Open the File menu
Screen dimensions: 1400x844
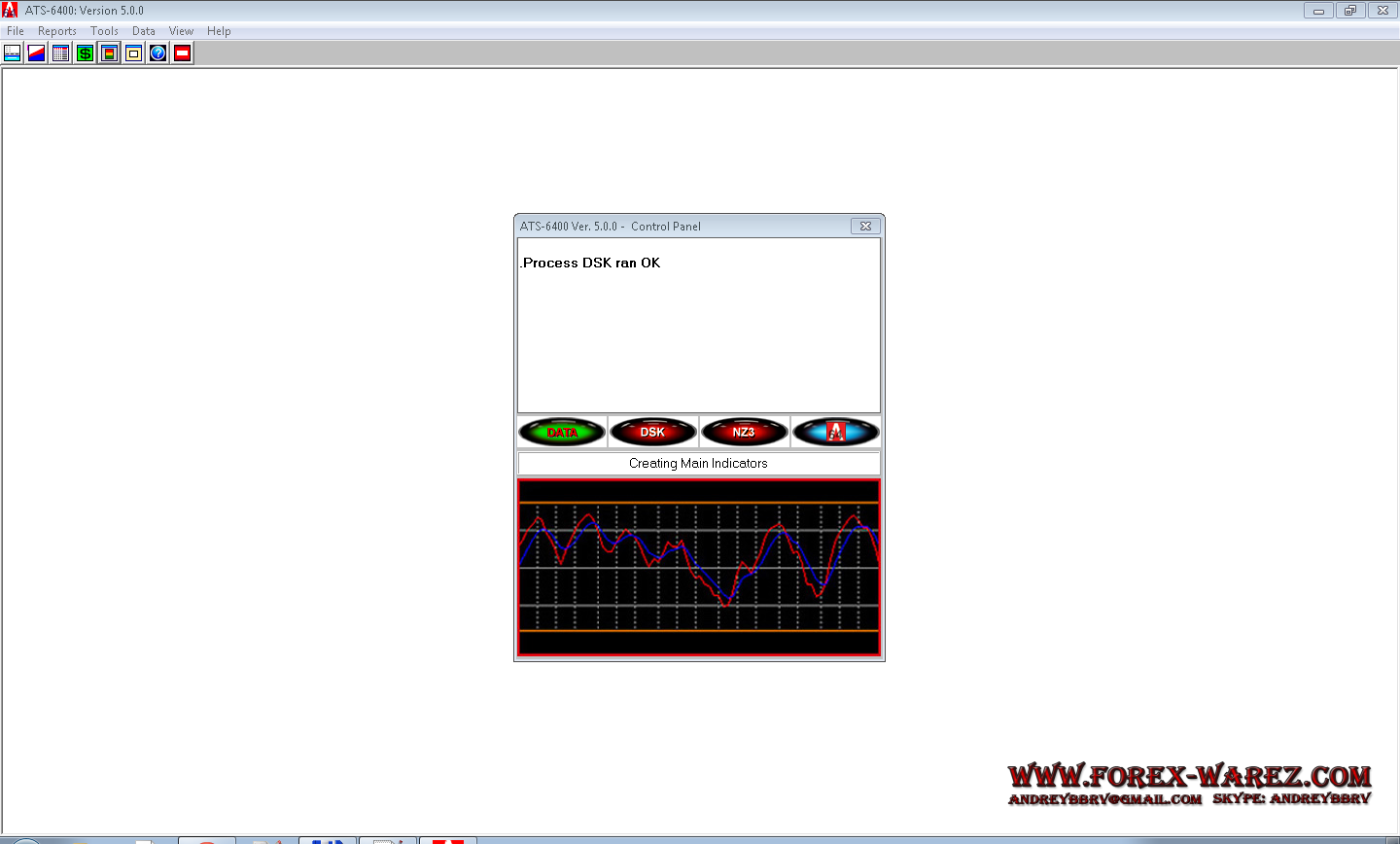[16, 31]
